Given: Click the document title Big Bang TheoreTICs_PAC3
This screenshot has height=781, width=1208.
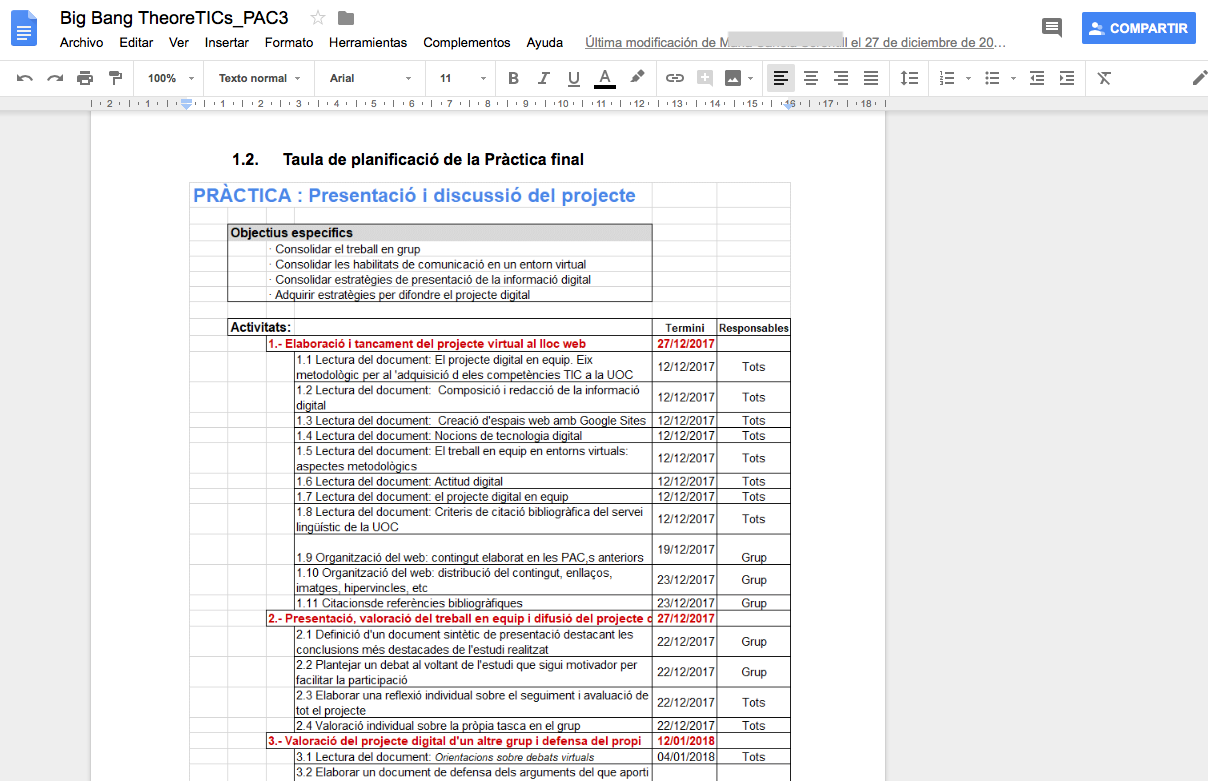Looking at the screenshot, I should (174, 17).
